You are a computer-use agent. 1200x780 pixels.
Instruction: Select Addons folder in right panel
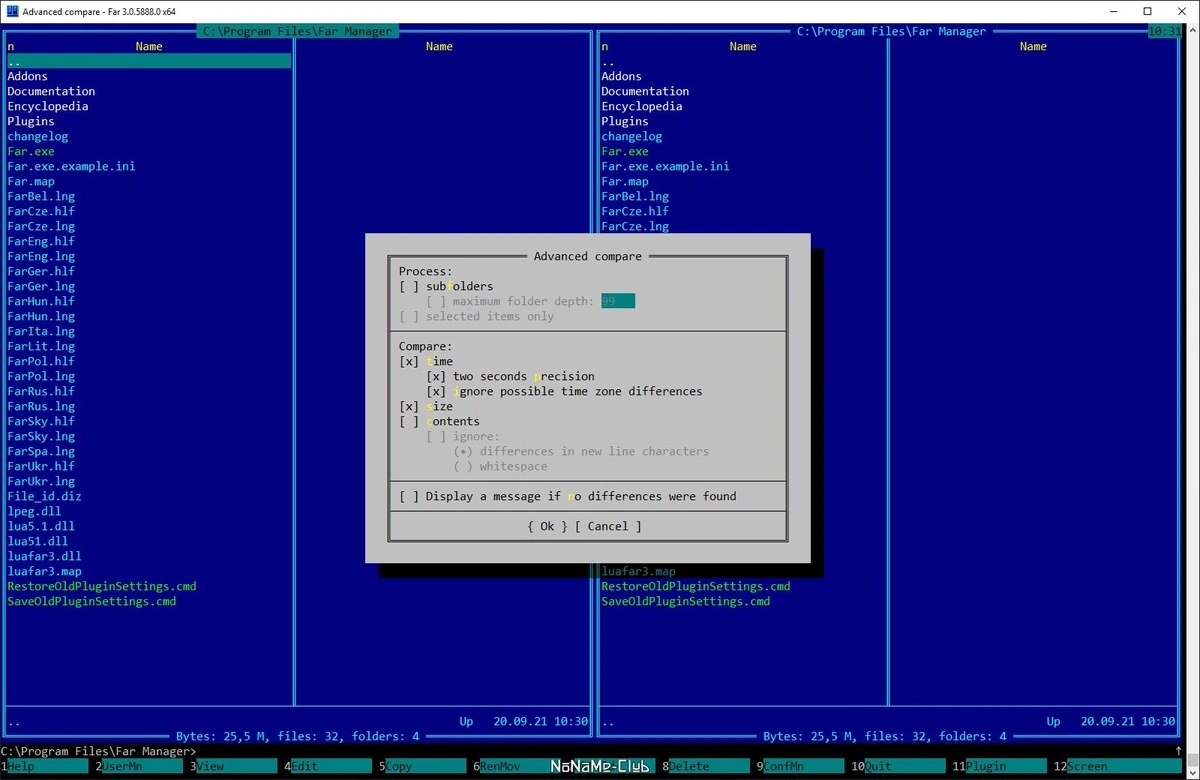point(622,76)
